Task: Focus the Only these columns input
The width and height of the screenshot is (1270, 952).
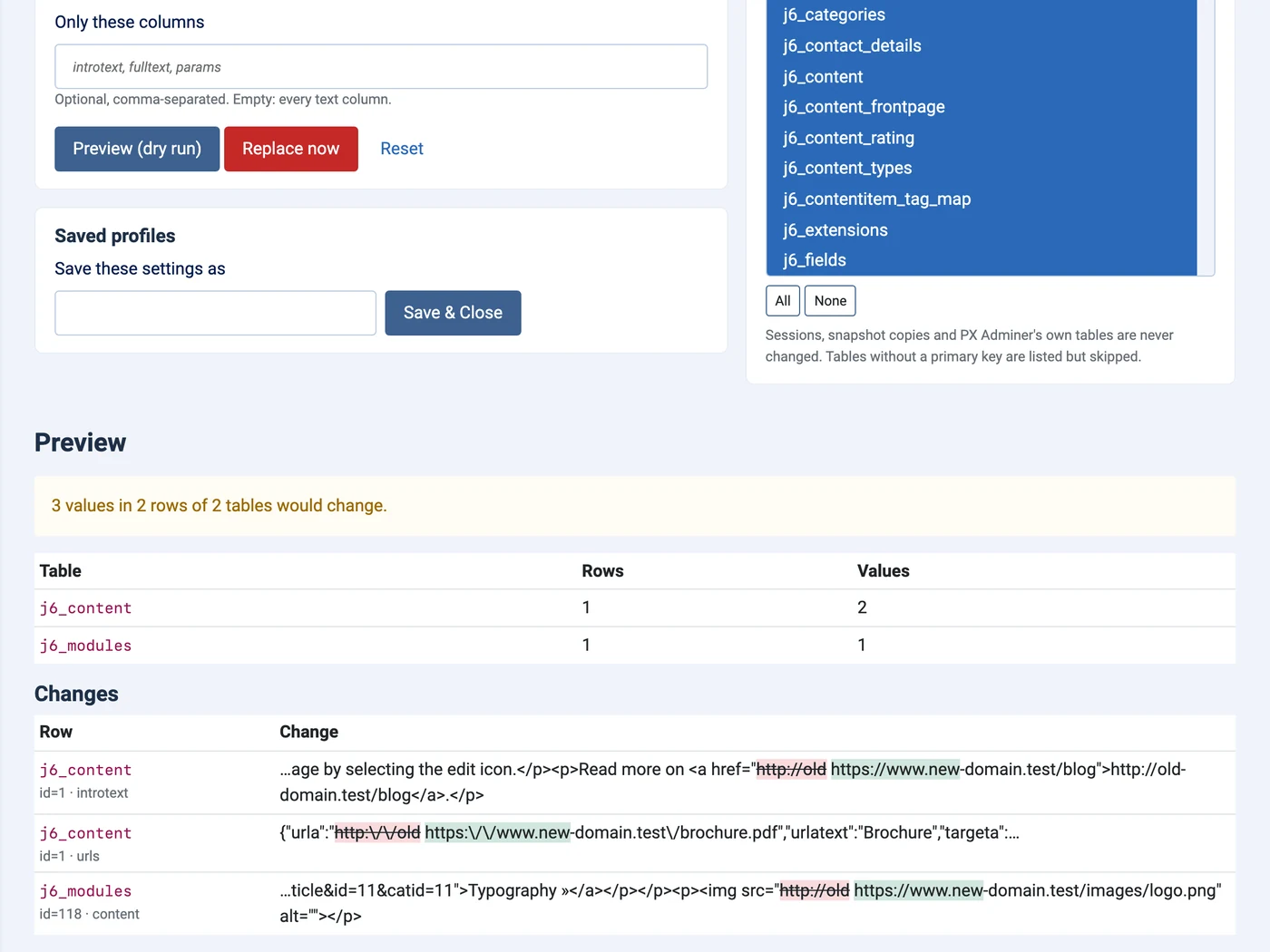Action: point(381,67)
